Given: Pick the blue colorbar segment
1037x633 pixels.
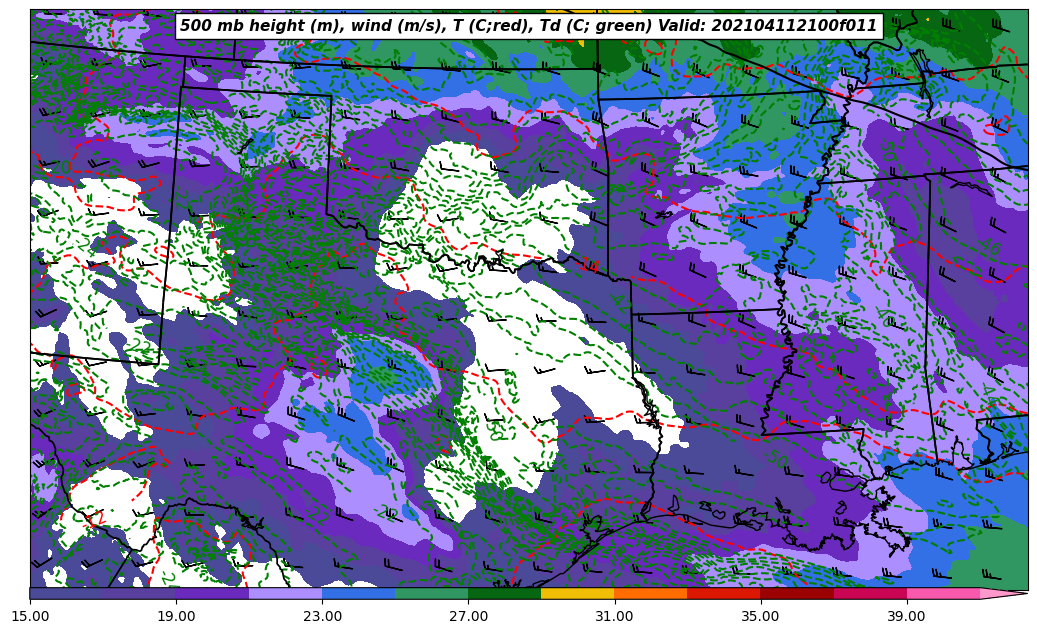Looking at the screenshot, I should (358, 593).
